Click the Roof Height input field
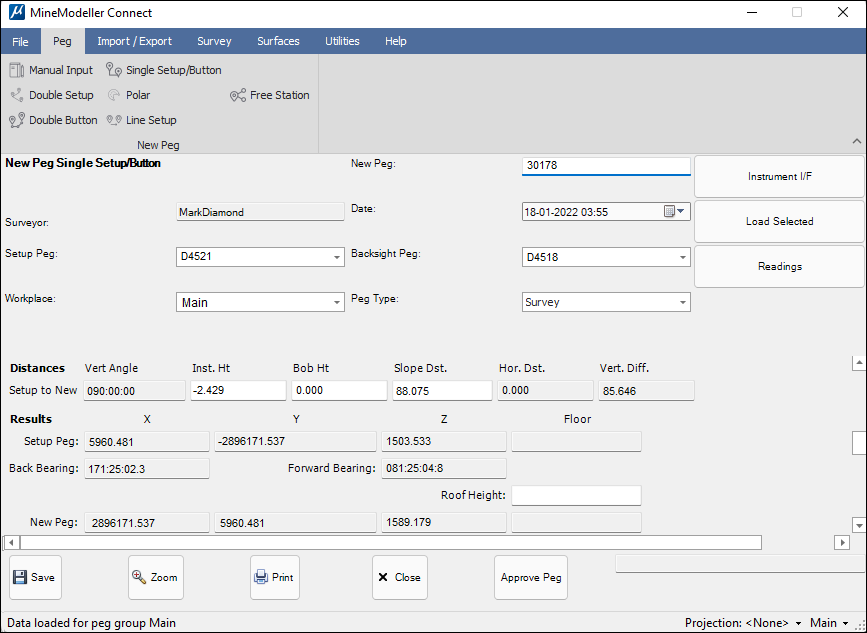Screen dimensions: 867x633 point(575,495)
